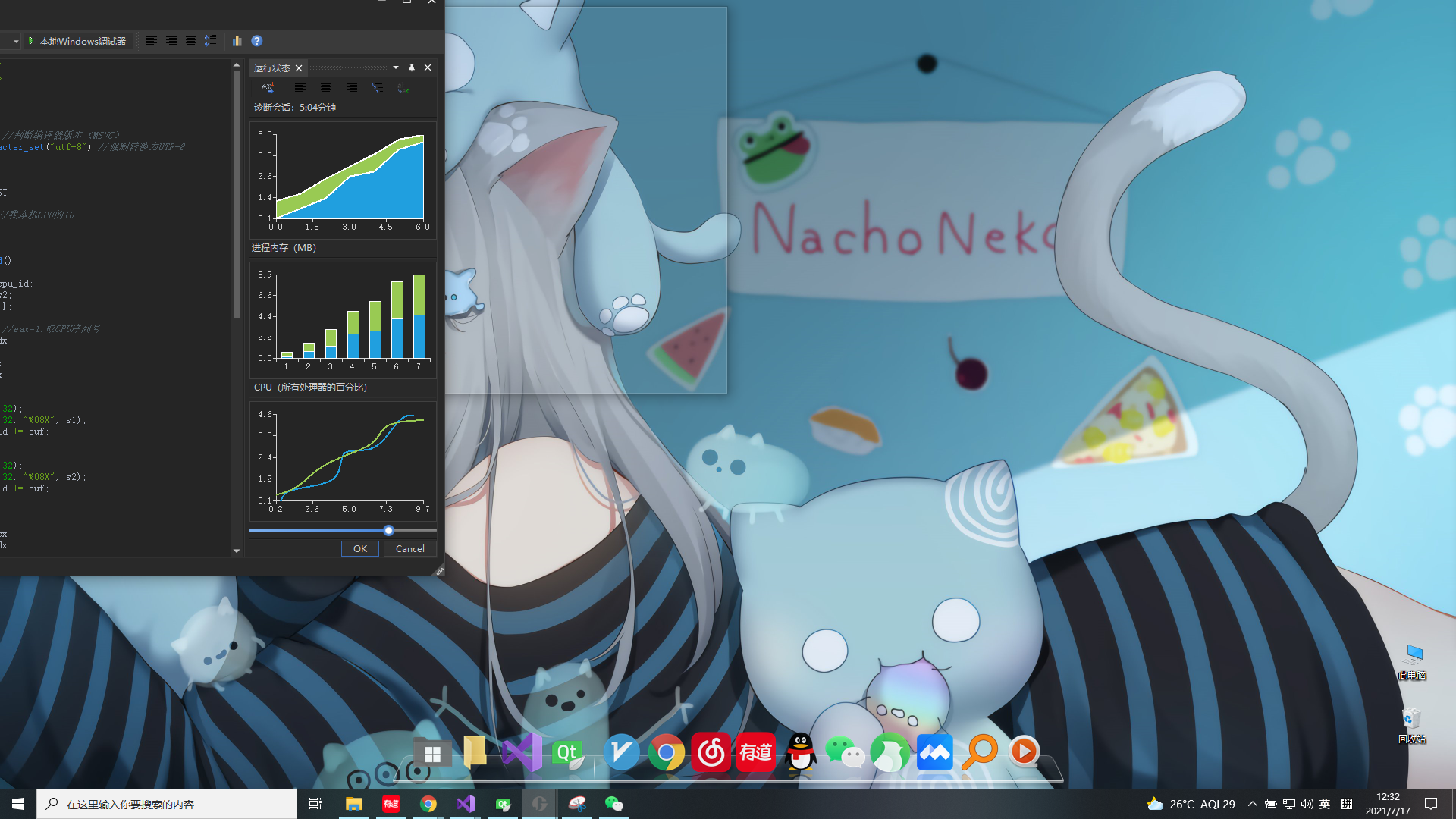Expand hidden system tray icons chevron
Image resolution: width=1456 pixels, height=819 pixels.
coord(1252,804)
